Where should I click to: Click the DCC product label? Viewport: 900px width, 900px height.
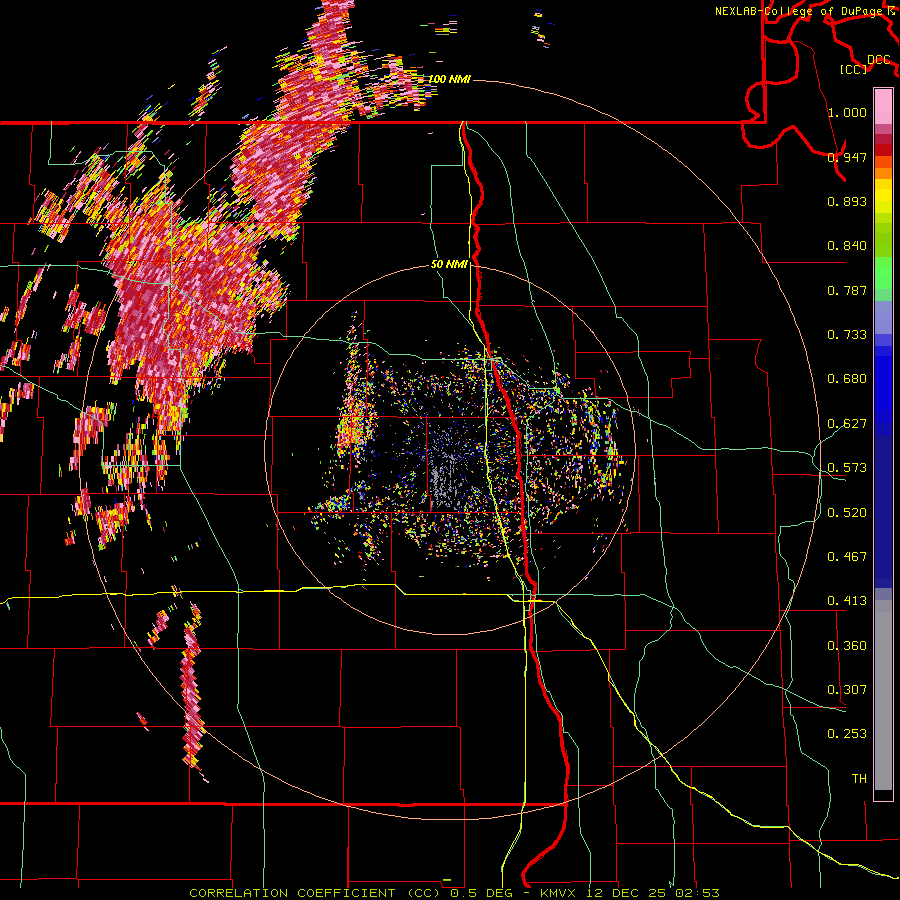pyautogui.click(x=879, y=60)
